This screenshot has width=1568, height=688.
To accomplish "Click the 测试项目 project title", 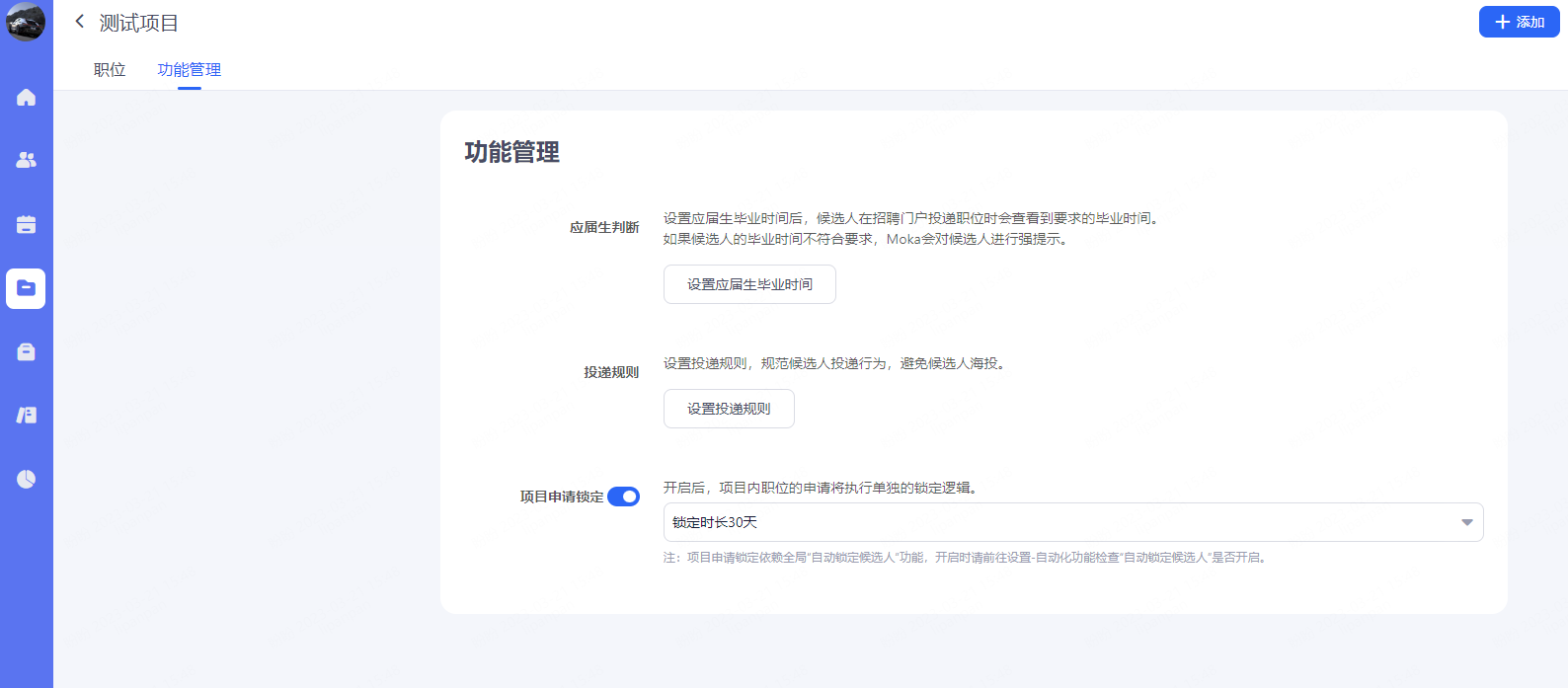I will click(139, 23).
